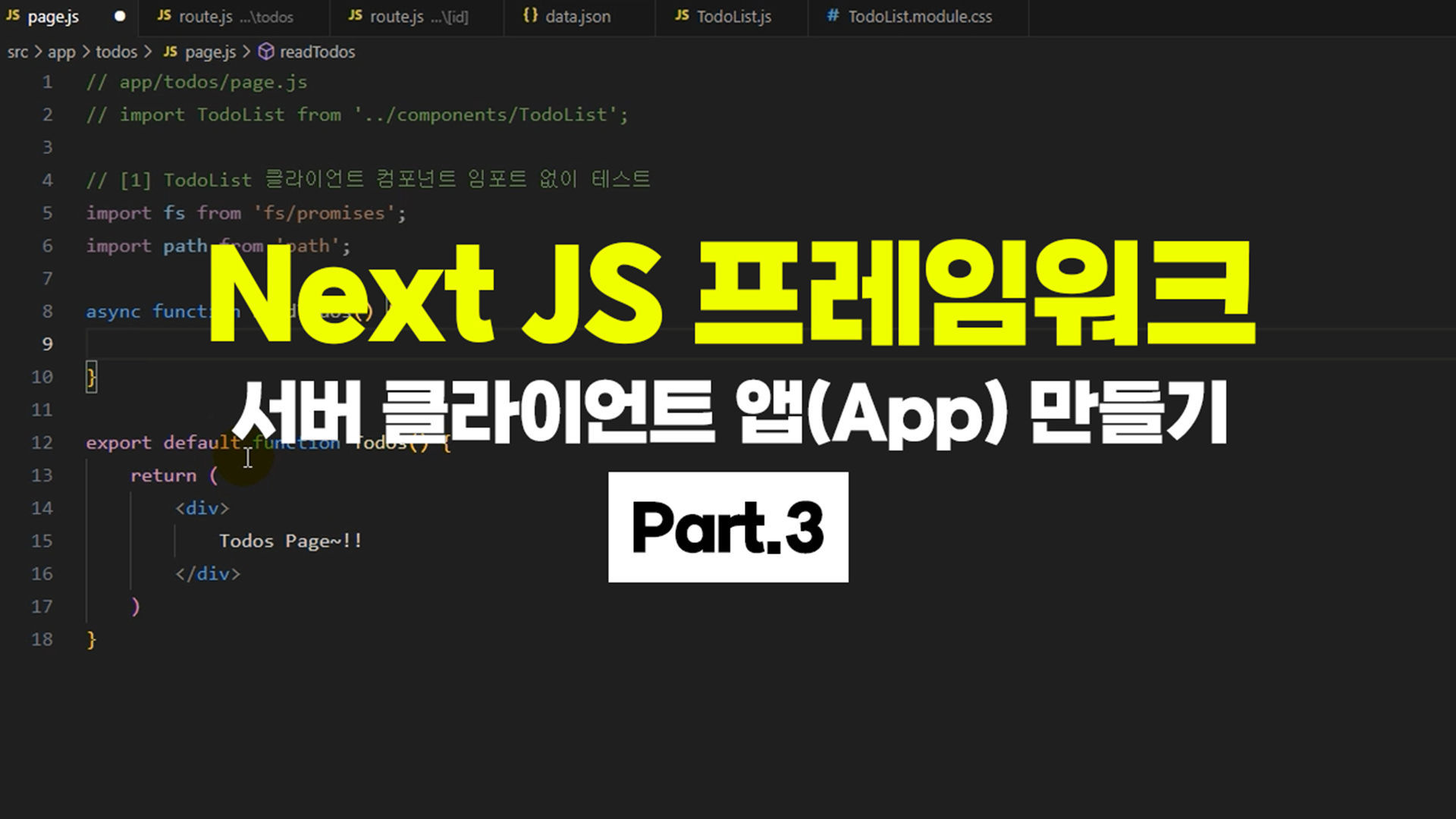Viewport: 1456px width, 819px height.
Task: Place cursor on empty line 9
Action: (x=758, y=344)
